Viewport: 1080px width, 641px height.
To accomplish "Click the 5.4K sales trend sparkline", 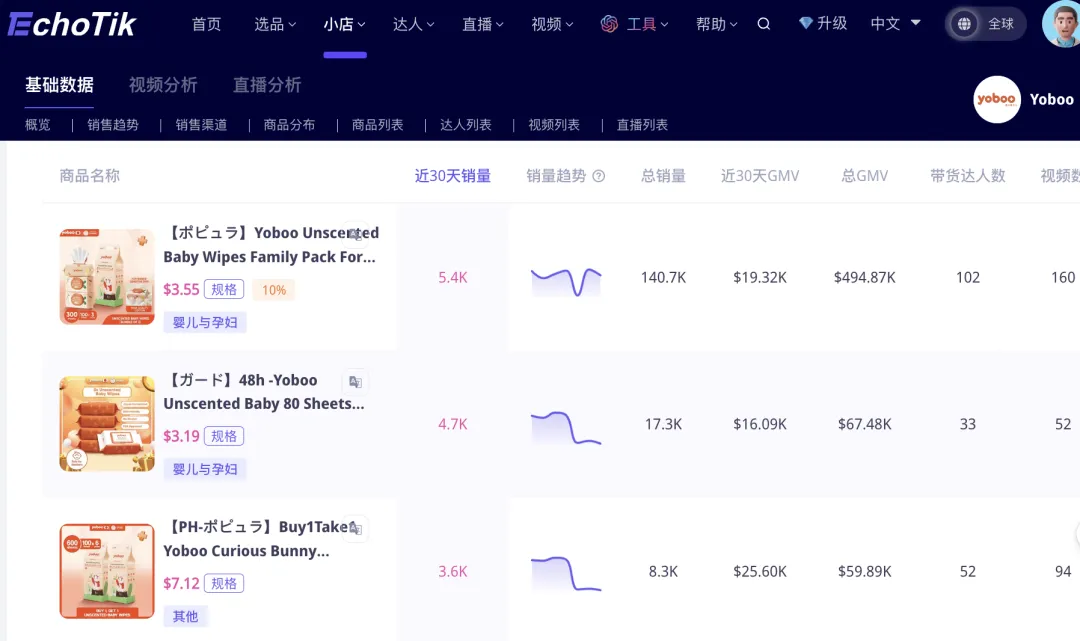I will coord(565,281).
